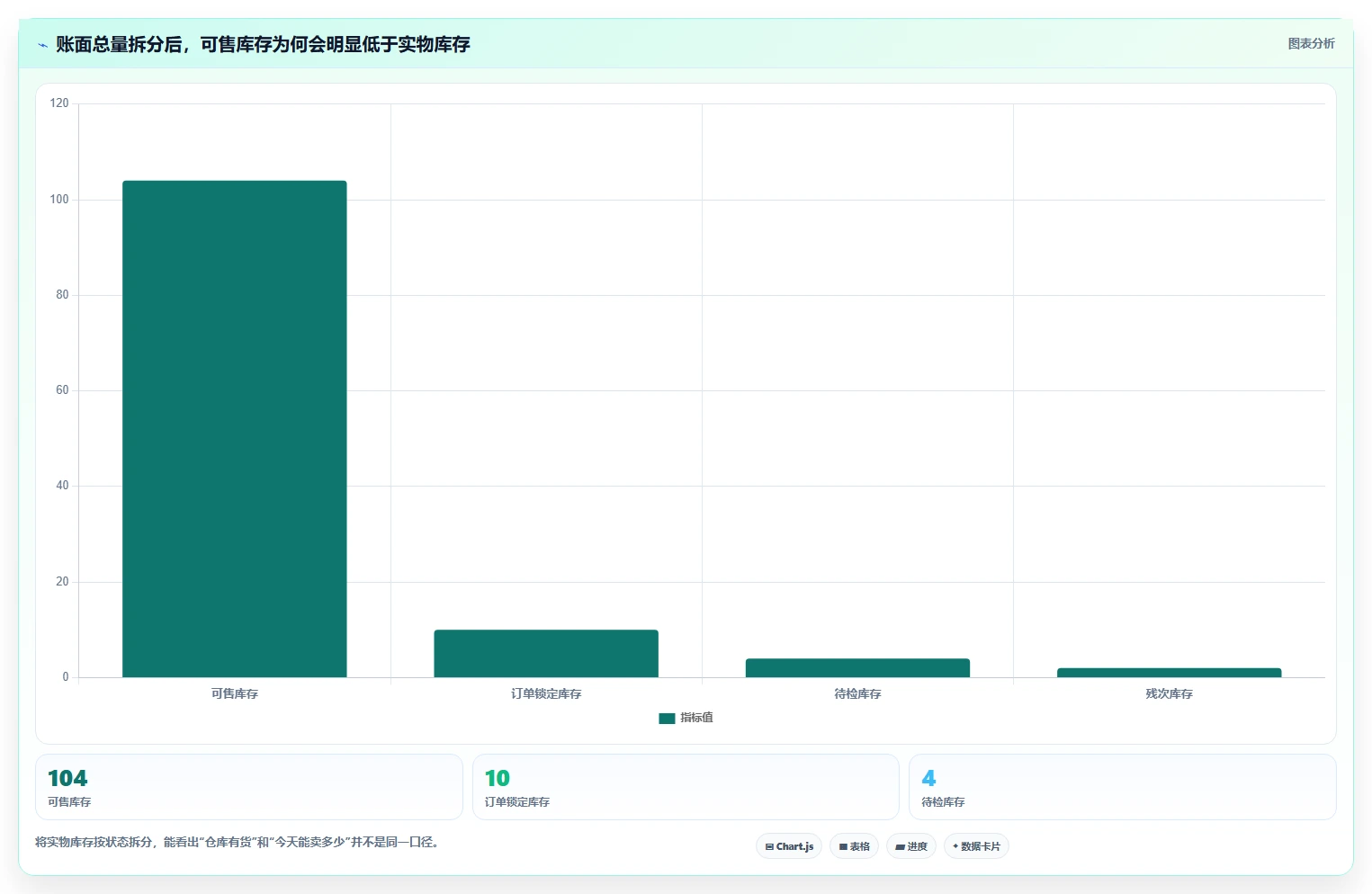Click the y-axis value 80

coord(62,295)
